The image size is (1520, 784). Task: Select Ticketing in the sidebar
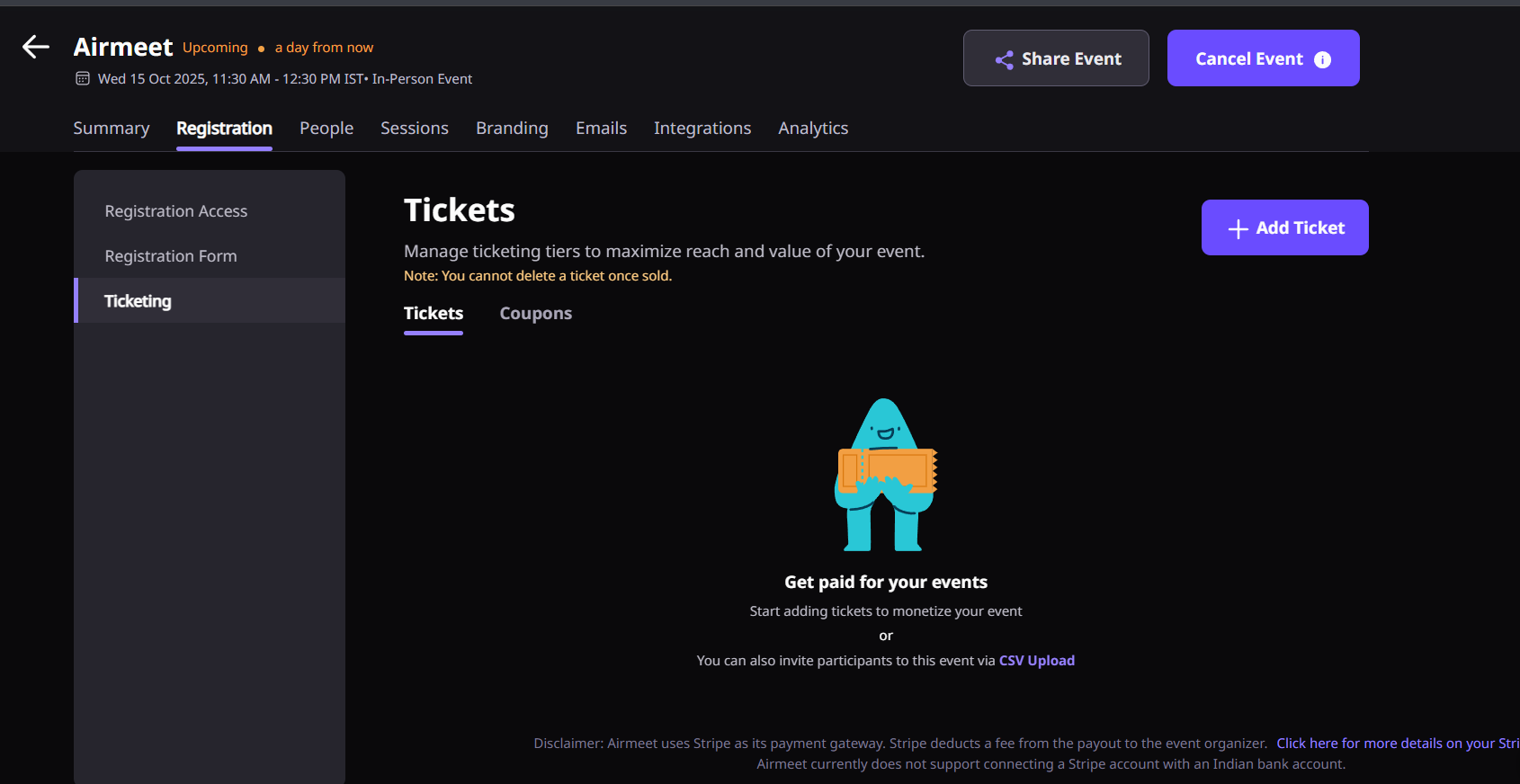click(x=138, y=301)
